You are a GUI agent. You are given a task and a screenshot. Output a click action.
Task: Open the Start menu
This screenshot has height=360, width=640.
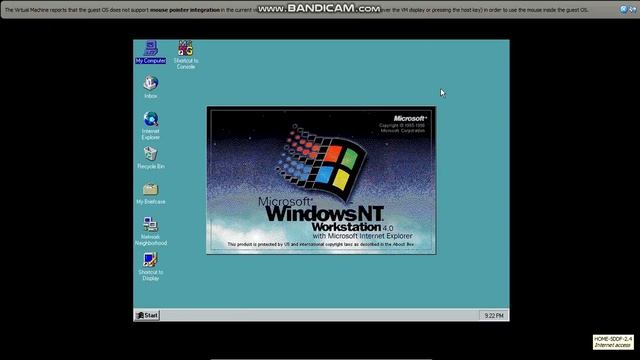click(x=147, y=315)
